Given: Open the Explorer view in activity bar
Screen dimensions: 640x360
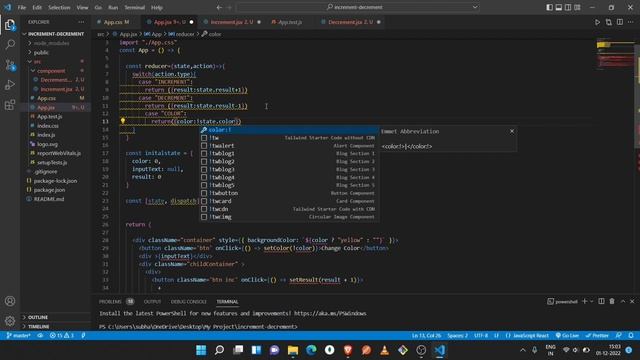Looking at the screenshot, I should click(10, 25).
